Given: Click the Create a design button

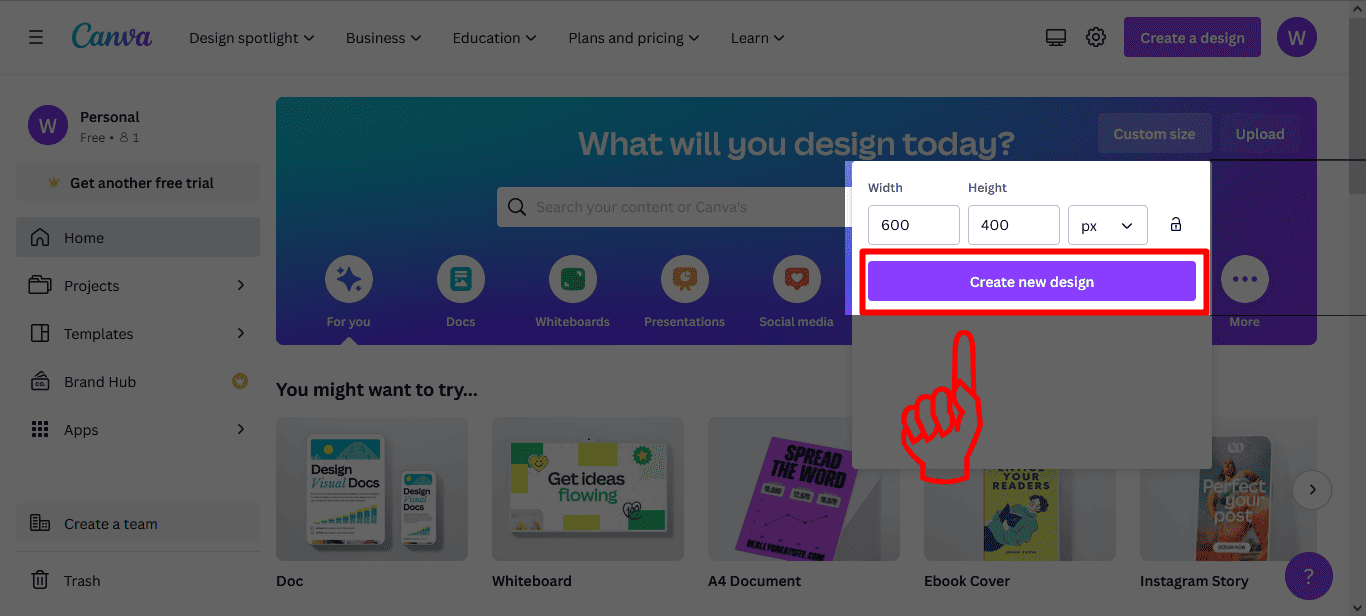Looking at the screenshot, I should pyautogui.click(x=1193, y=38).
